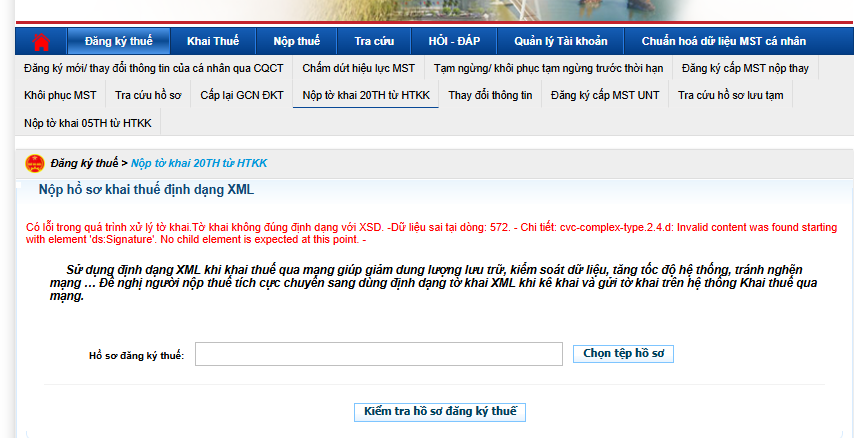Screen dimensions: 854x438
Task: Open Nộp tờ khai 05TH từ HTKK tab
Action: (x=88, y=122)
